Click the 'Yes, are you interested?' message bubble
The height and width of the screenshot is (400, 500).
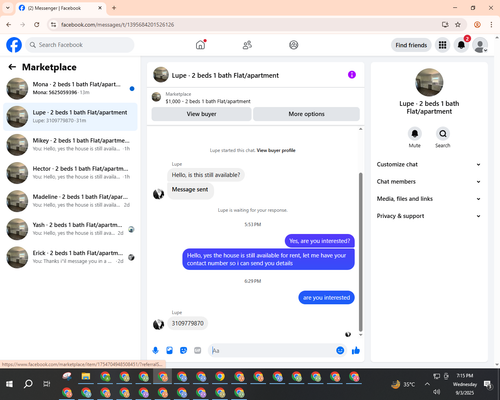320,241
